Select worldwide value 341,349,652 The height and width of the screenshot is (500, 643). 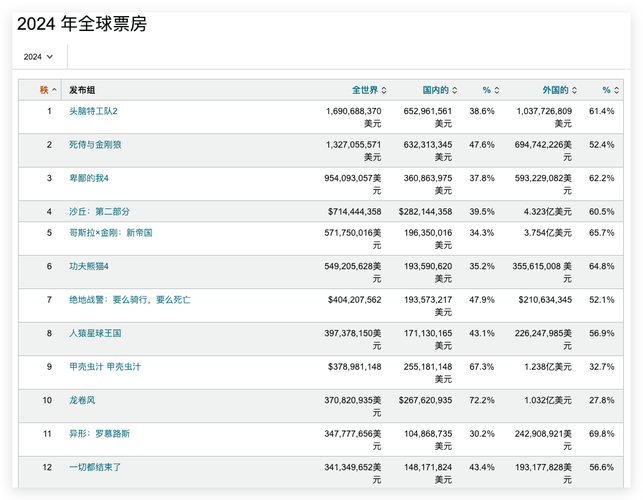[x=349, y=467]
